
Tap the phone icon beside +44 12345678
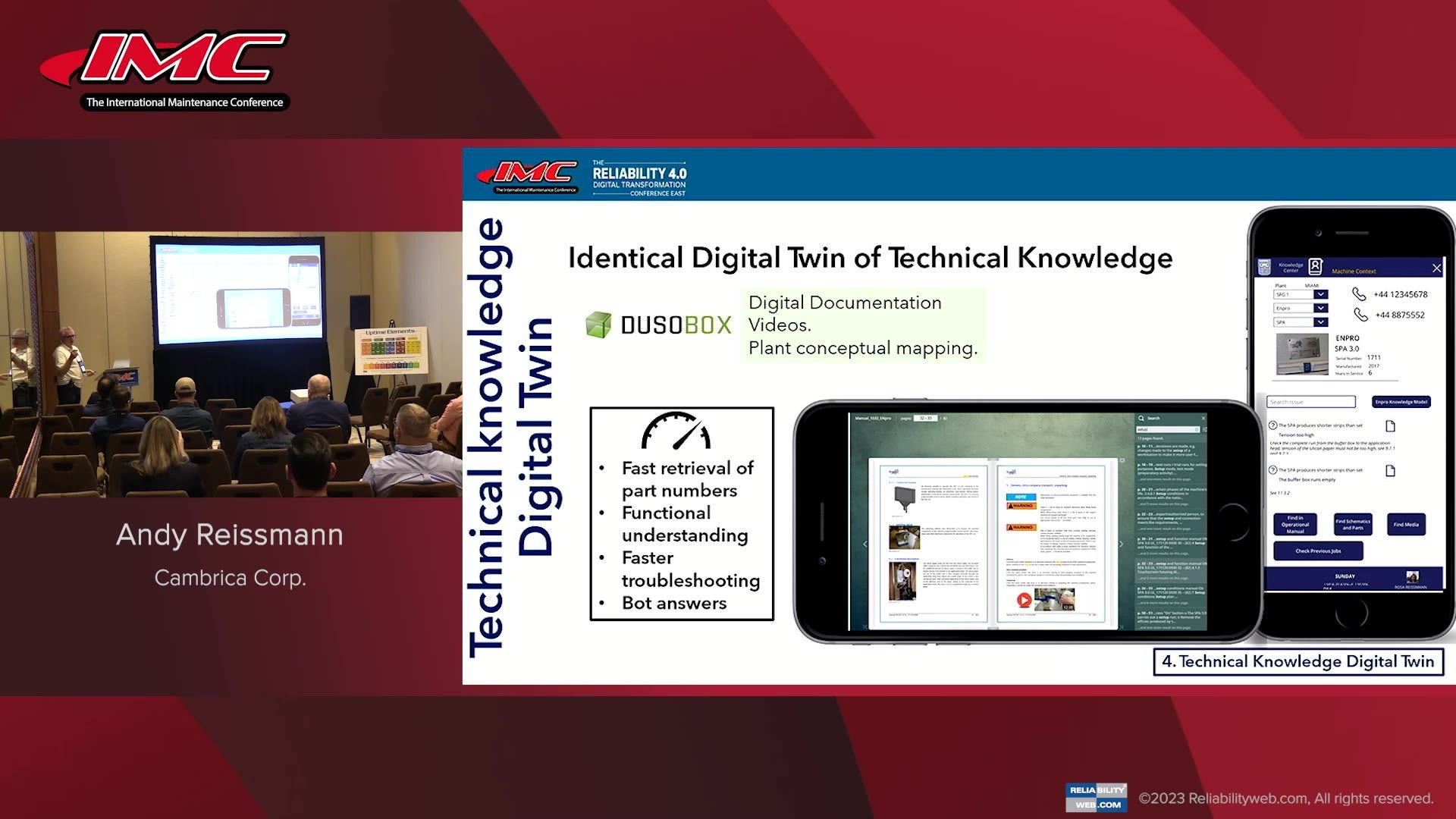pos(1358,293)
